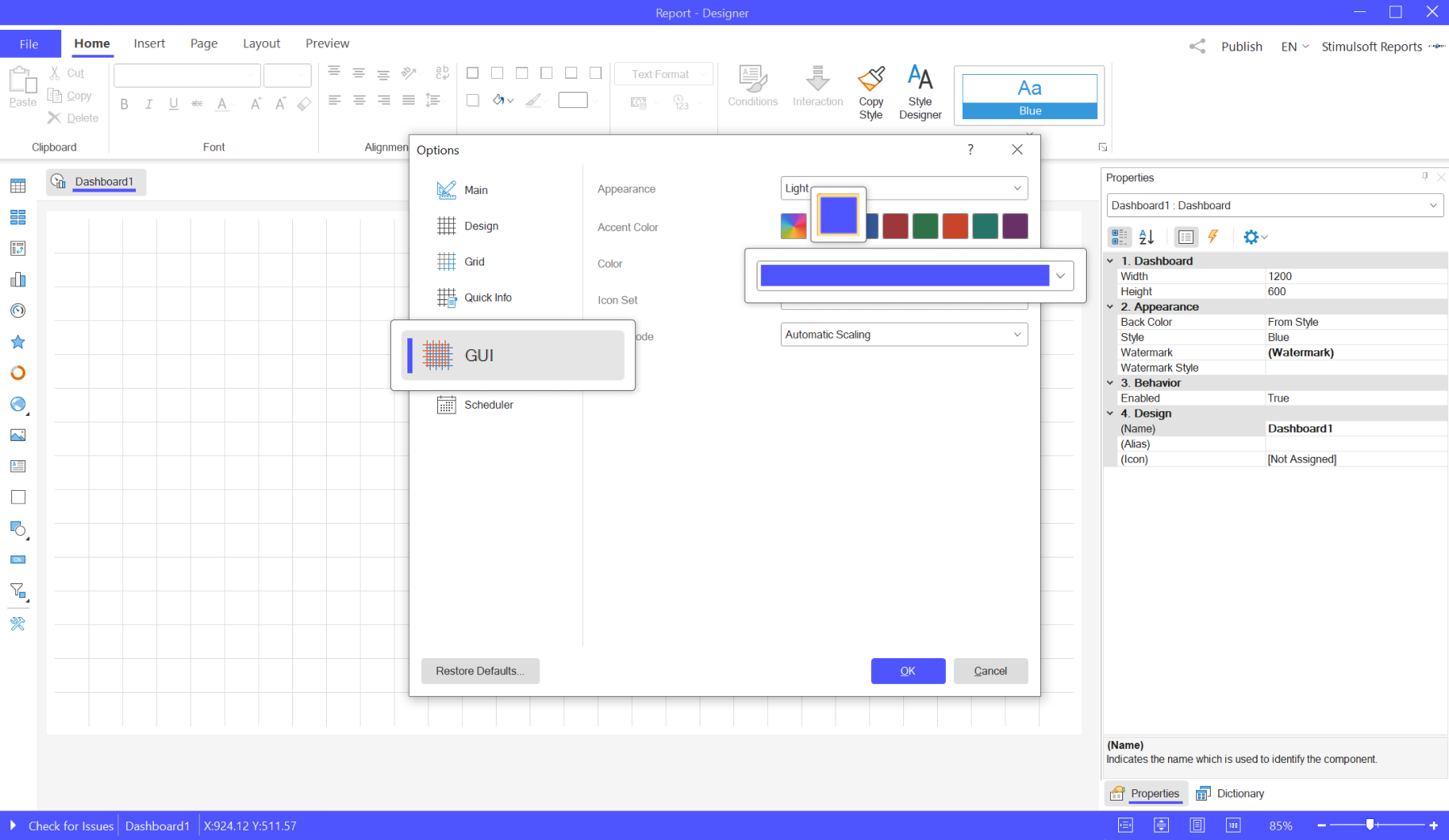Pick the purple accent color swatch
Viewport: 1449px width, 840px height.
click(x=1014, y=226)
